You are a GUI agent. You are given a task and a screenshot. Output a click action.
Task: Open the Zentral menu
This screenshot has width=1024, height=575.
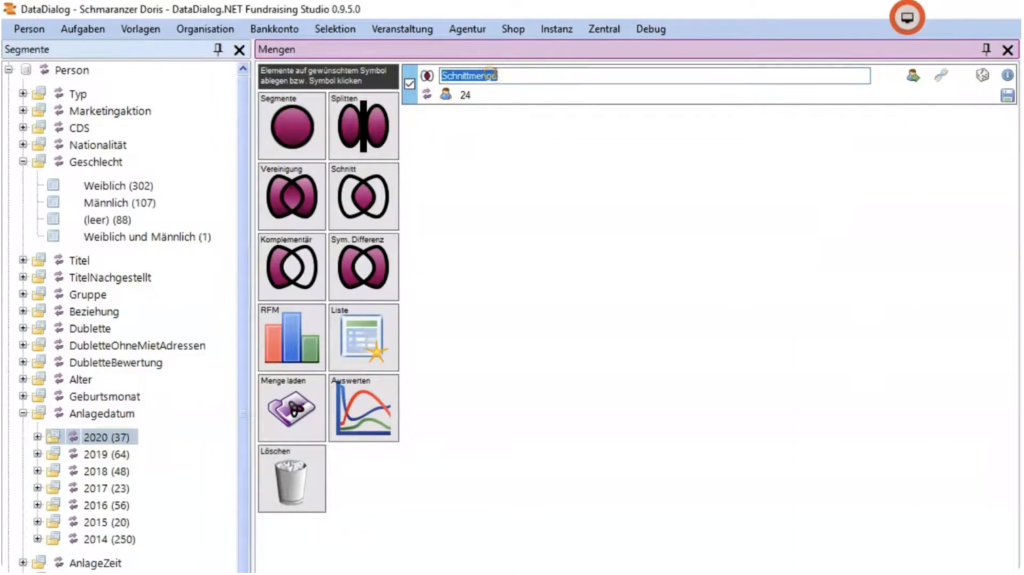pos(604,29)
